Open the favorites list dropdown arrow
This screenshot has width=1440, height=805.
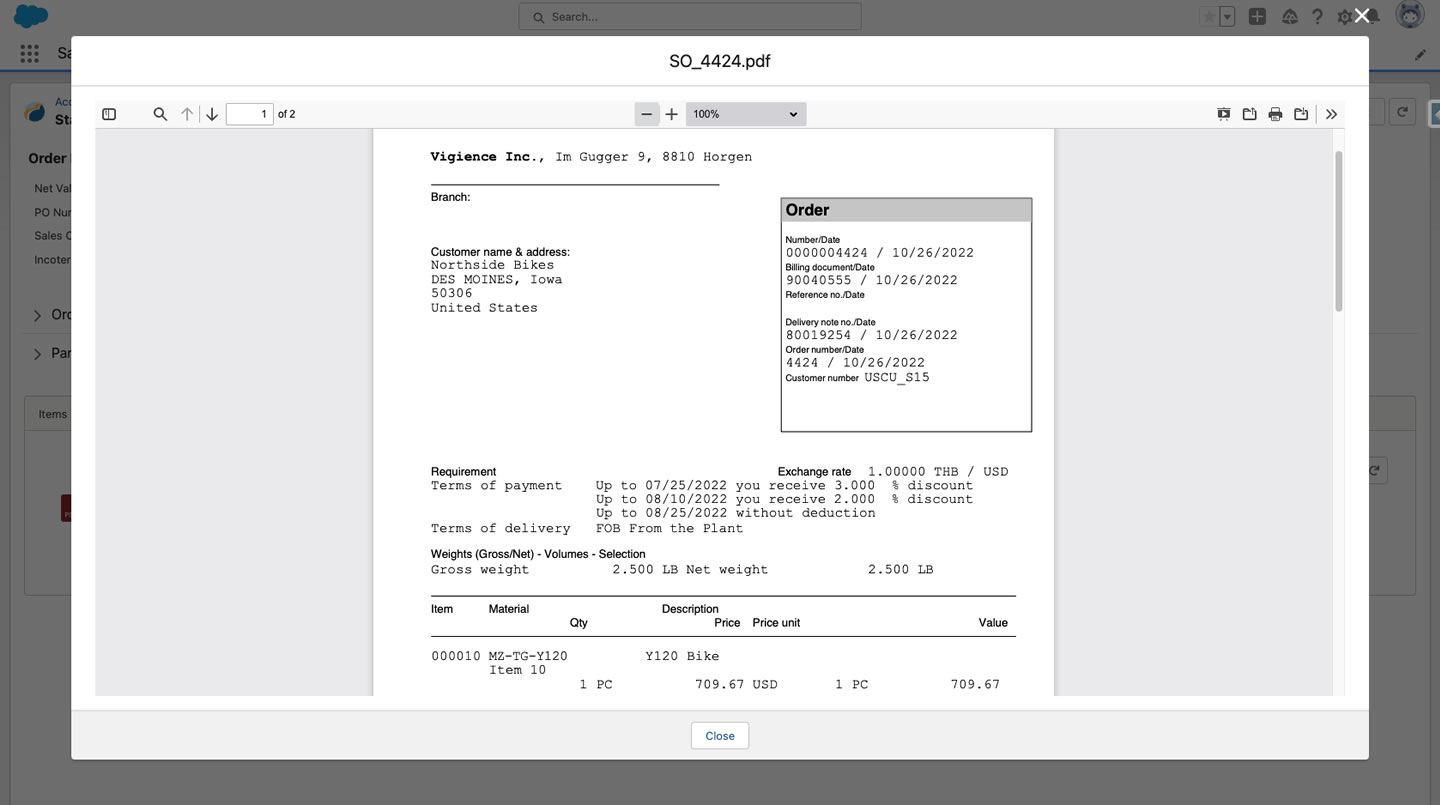(x=1227, y=17)
